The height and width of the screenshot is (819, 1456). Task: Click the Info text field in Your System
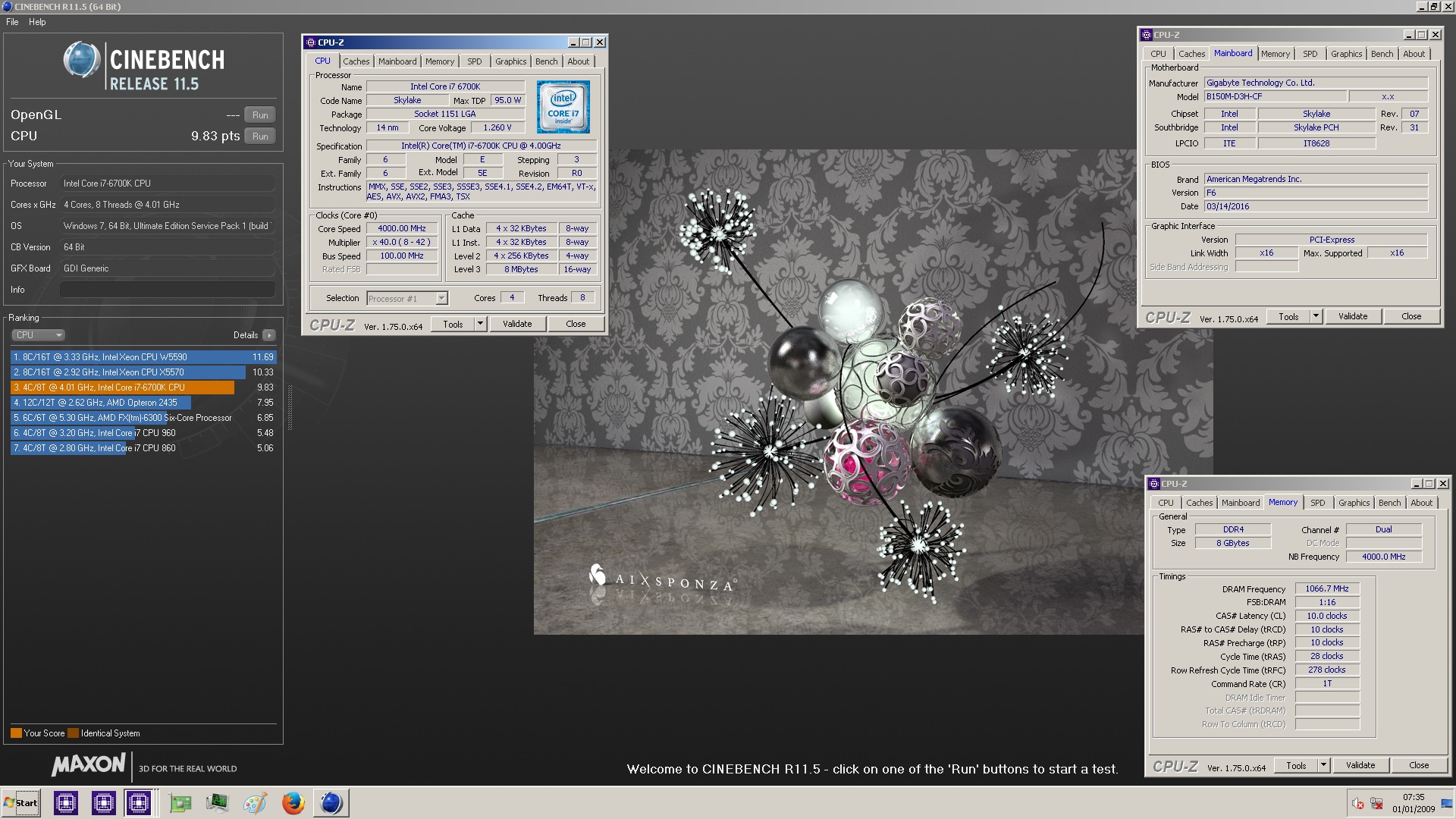167,290
